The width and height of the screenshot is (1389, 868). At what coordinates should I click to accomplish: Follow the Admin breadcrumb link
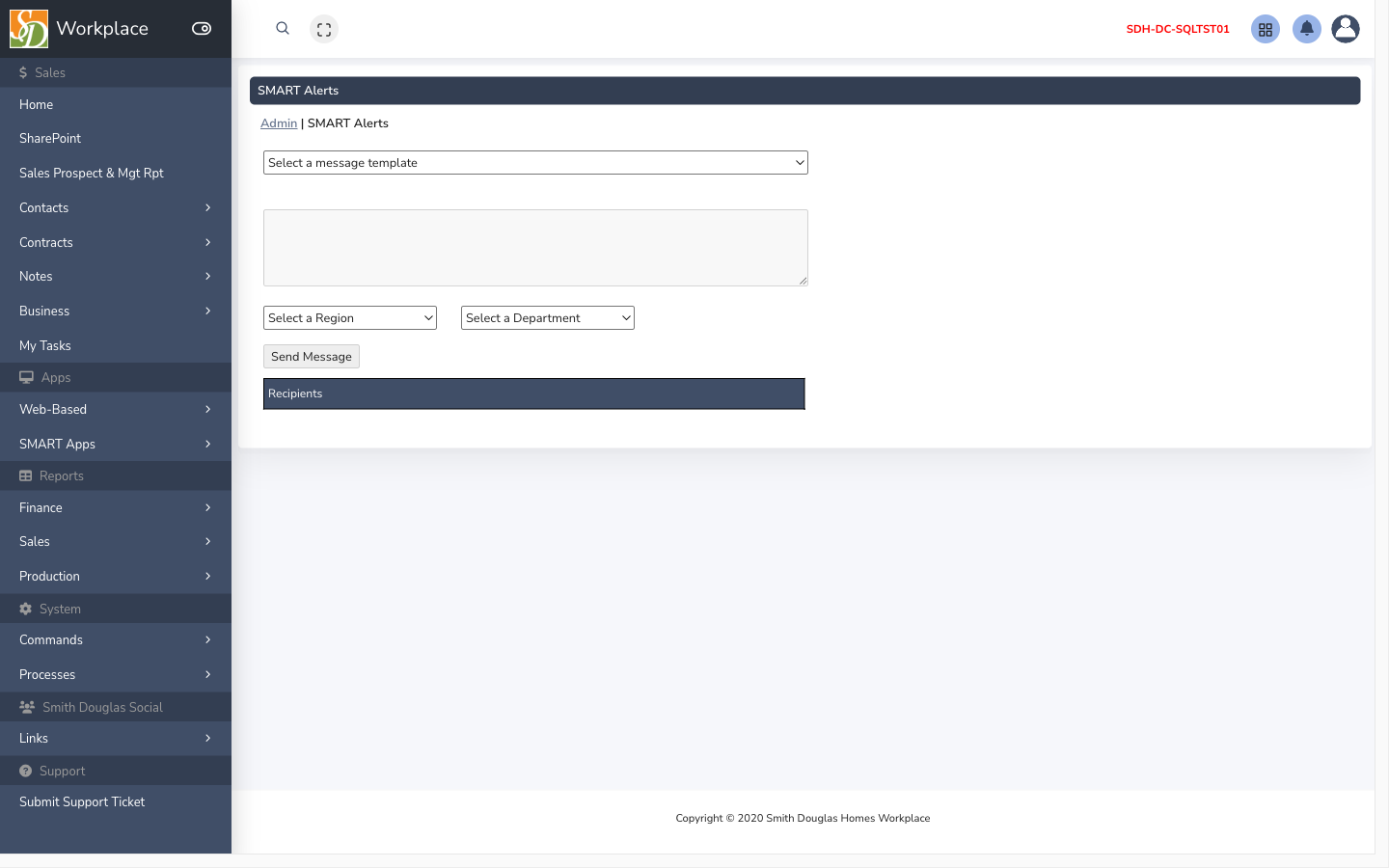(279, 123)
